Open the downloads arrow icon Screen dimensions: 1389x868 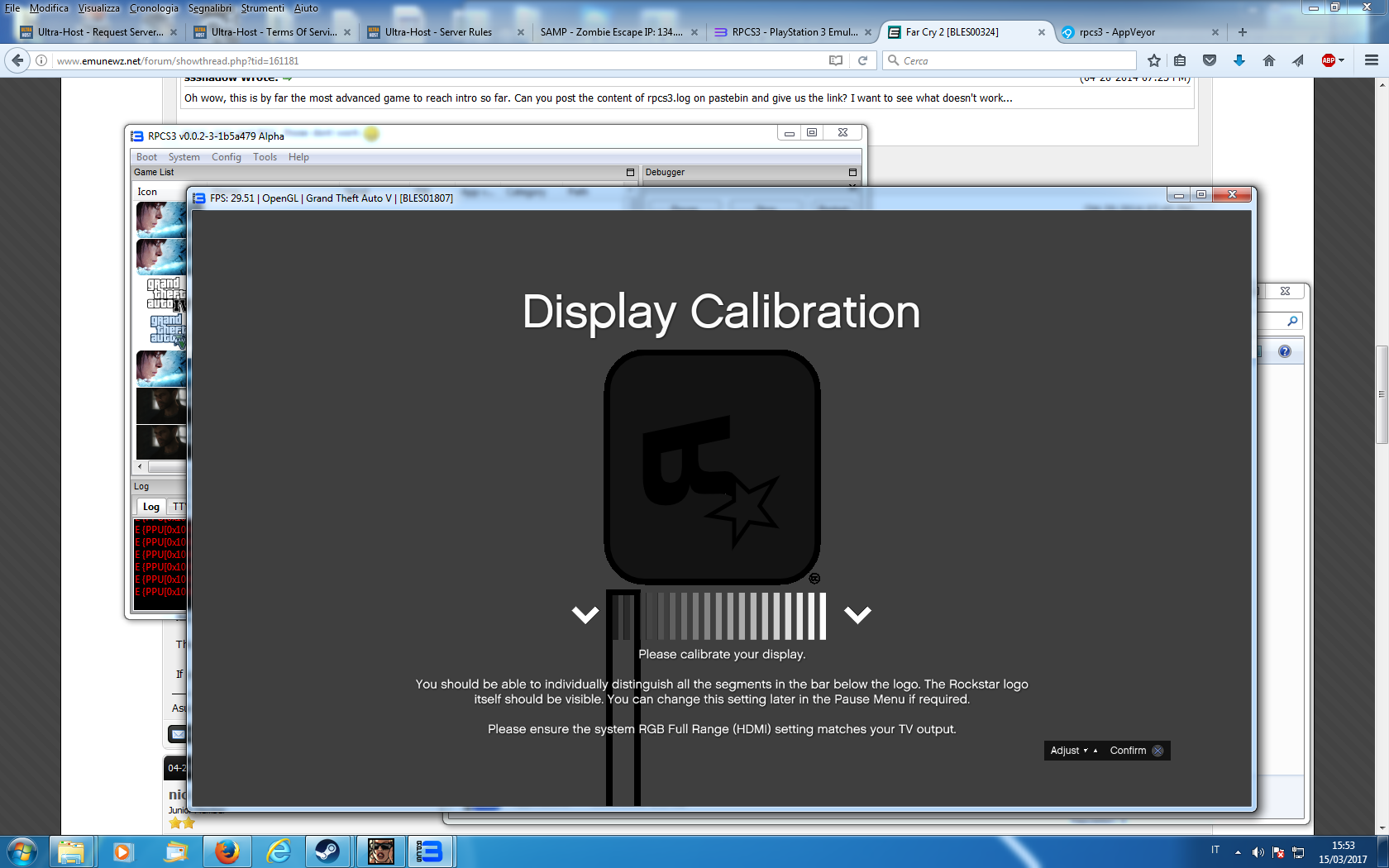pos(1239,60)
